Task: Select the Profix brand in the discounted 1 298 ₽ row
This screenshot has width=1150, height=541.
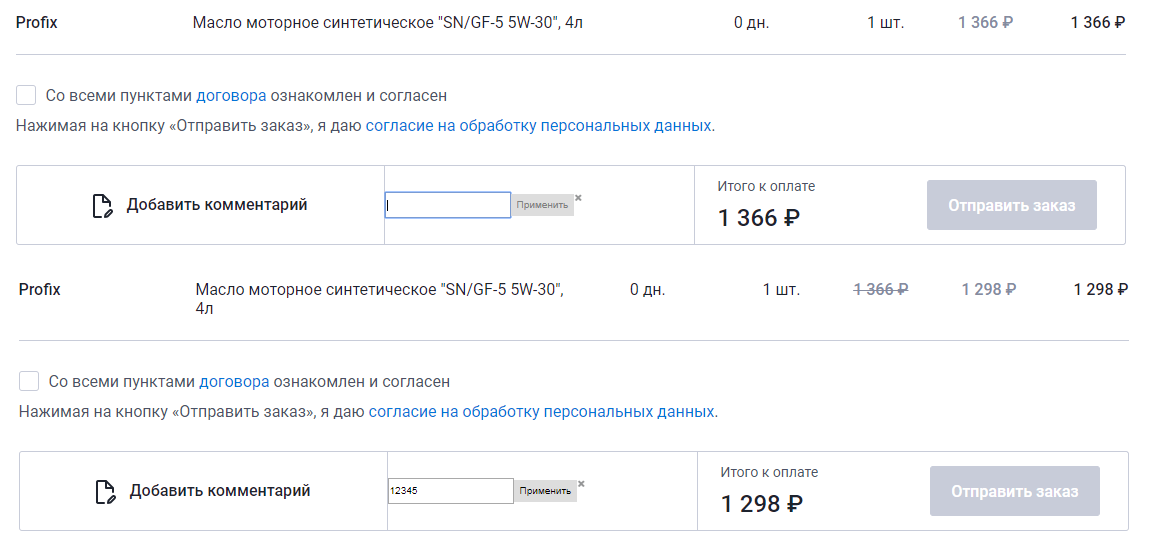Action: pos(40,290)
